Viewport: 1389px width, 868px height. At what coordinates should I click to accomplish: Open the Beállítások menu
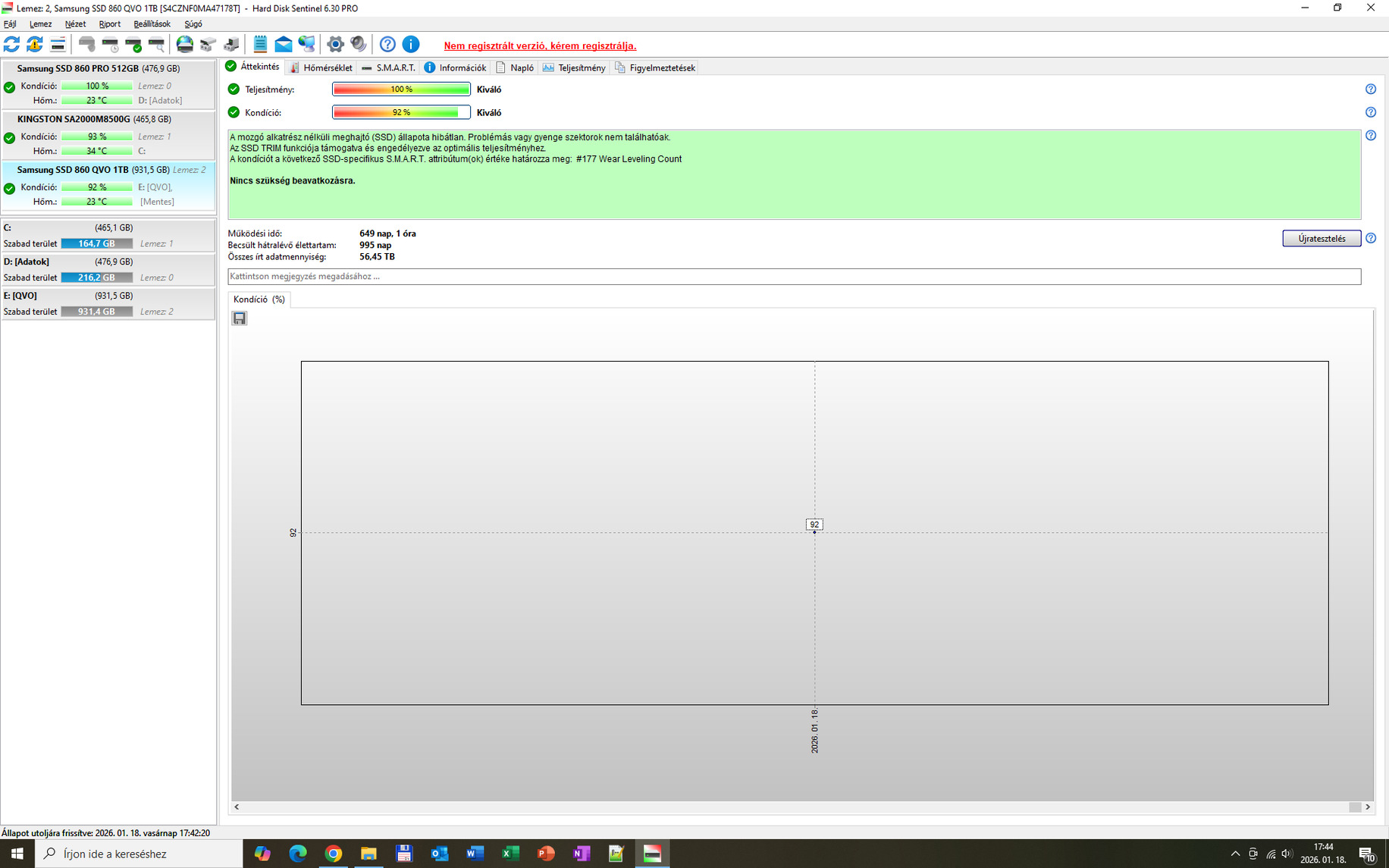point(152,24)
